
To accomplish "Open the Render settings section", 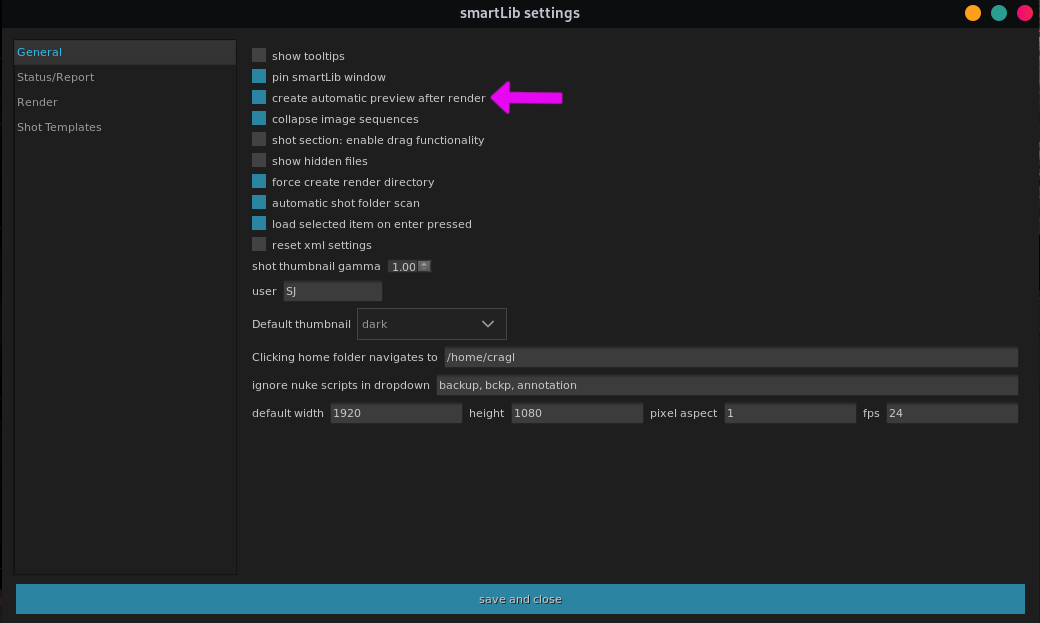I will tap(37, 101).
